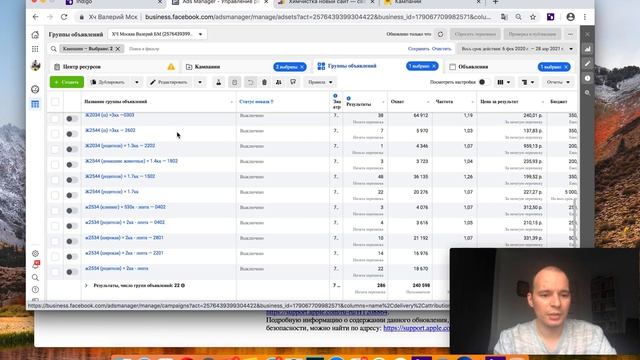
Task: Click the account avatar in sidebar
Action: pyautogui.click(x=36, y=65)
